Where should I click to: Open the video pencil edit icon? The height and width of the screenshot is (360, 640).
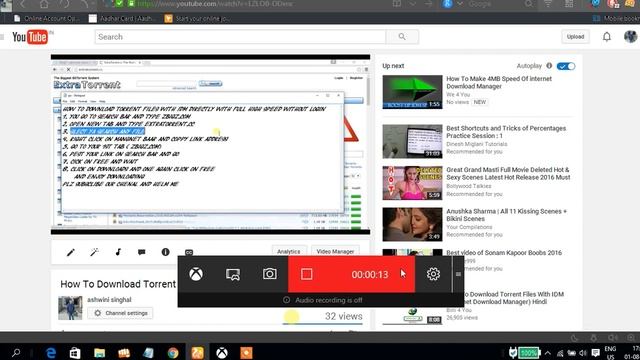click(x=71, y=252)
